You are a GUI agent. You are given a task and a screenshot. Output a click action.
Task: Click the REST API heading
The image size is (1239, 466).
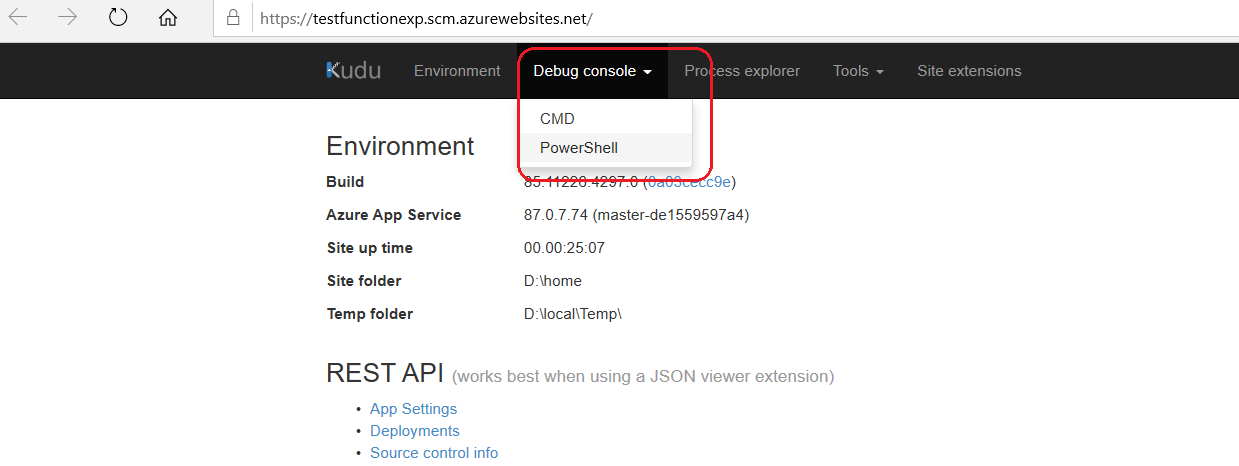(x=384, y=374)
